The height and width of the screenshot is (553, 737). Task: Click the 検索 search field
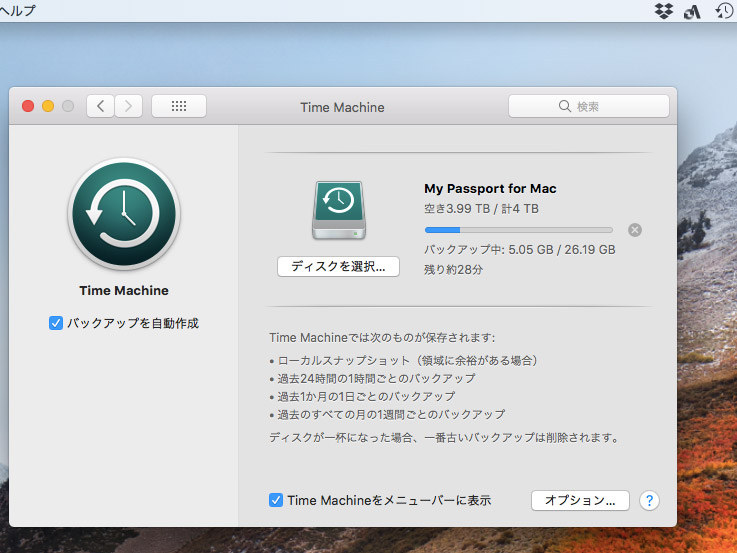point(588,106)
